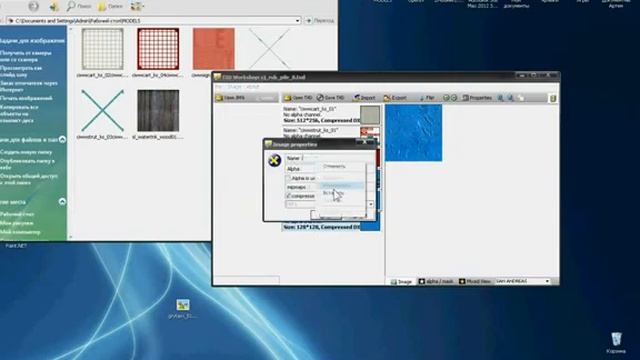Click the hand icon after the magnifiers
The height and width of the screenshot is (360, 640).
(x=520, y=98)
